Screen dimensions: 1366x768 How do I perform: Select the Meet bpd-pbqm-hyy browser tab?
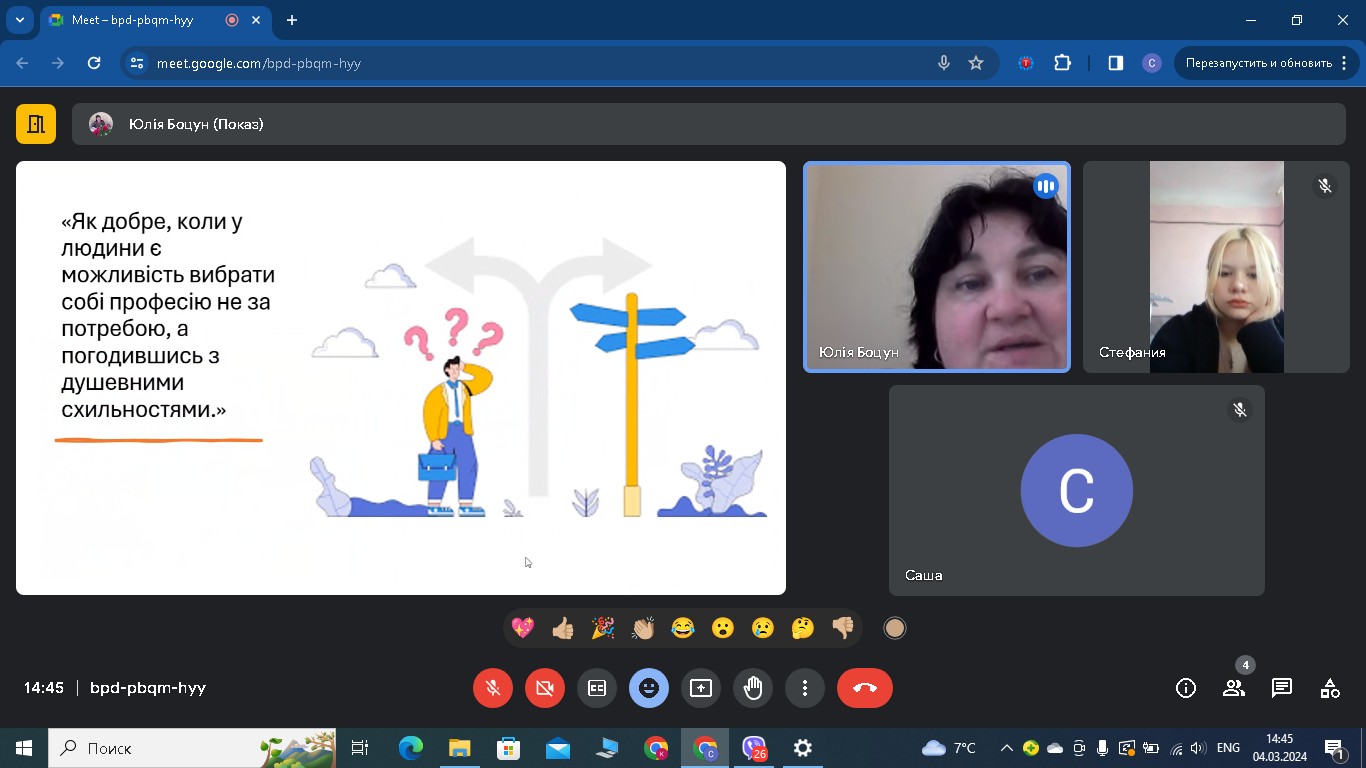(140, 20)
